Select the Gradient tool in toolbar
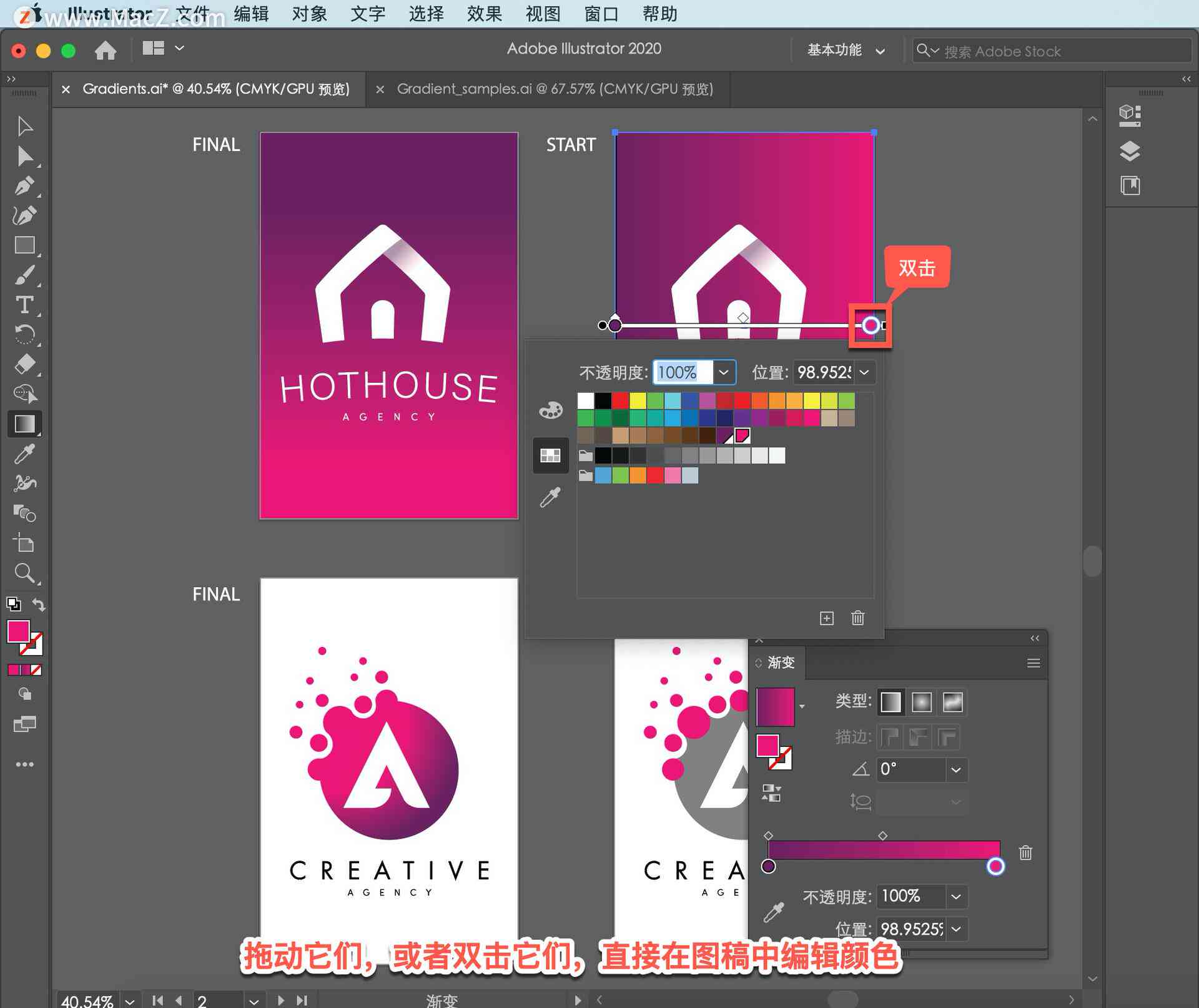 pyautogui.click(x=25, y=424)
